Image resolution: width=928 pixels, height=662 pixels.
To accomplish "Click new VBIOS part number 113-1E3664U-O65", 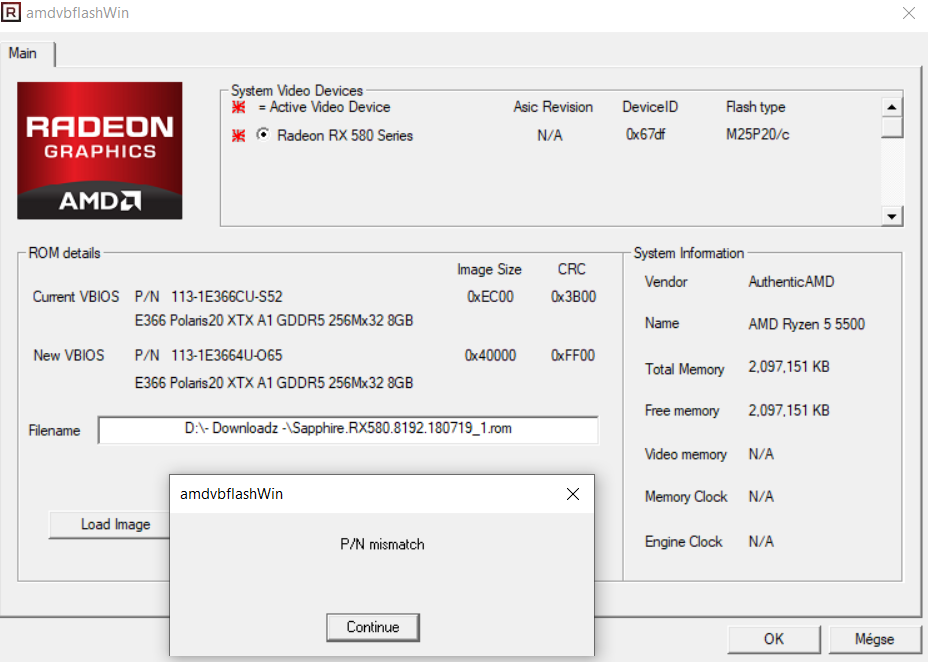I will click(227, 355).
